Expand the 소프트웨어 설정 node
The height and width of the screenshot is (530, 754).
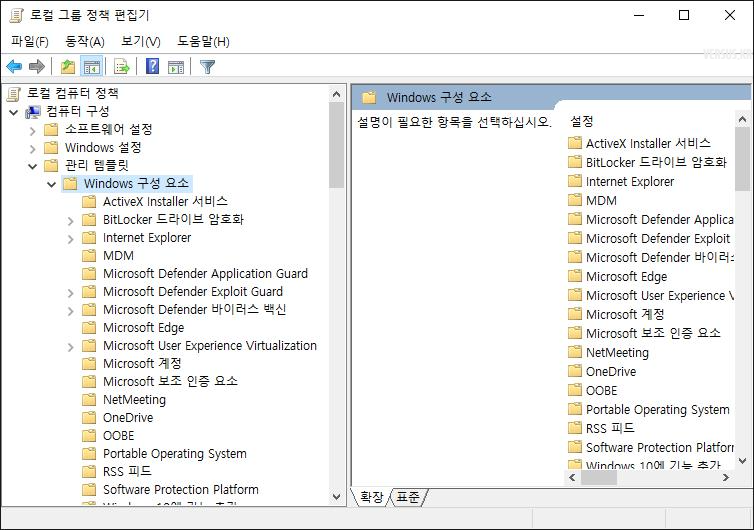click(33, 130)
